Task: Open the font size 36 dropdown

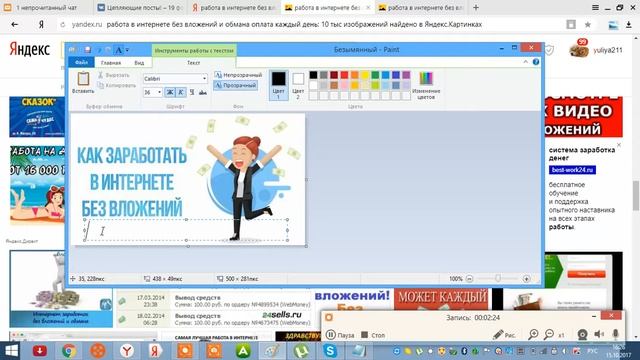Action: click(159, 92)
